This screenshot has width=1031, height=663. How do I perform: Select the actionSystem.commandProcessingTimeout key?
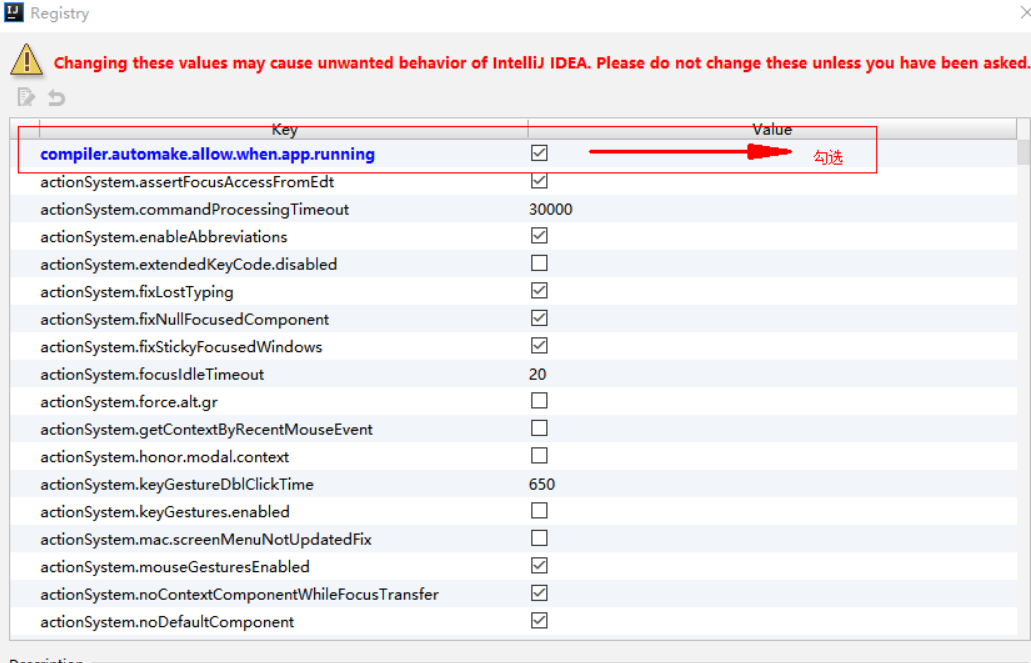195,209
